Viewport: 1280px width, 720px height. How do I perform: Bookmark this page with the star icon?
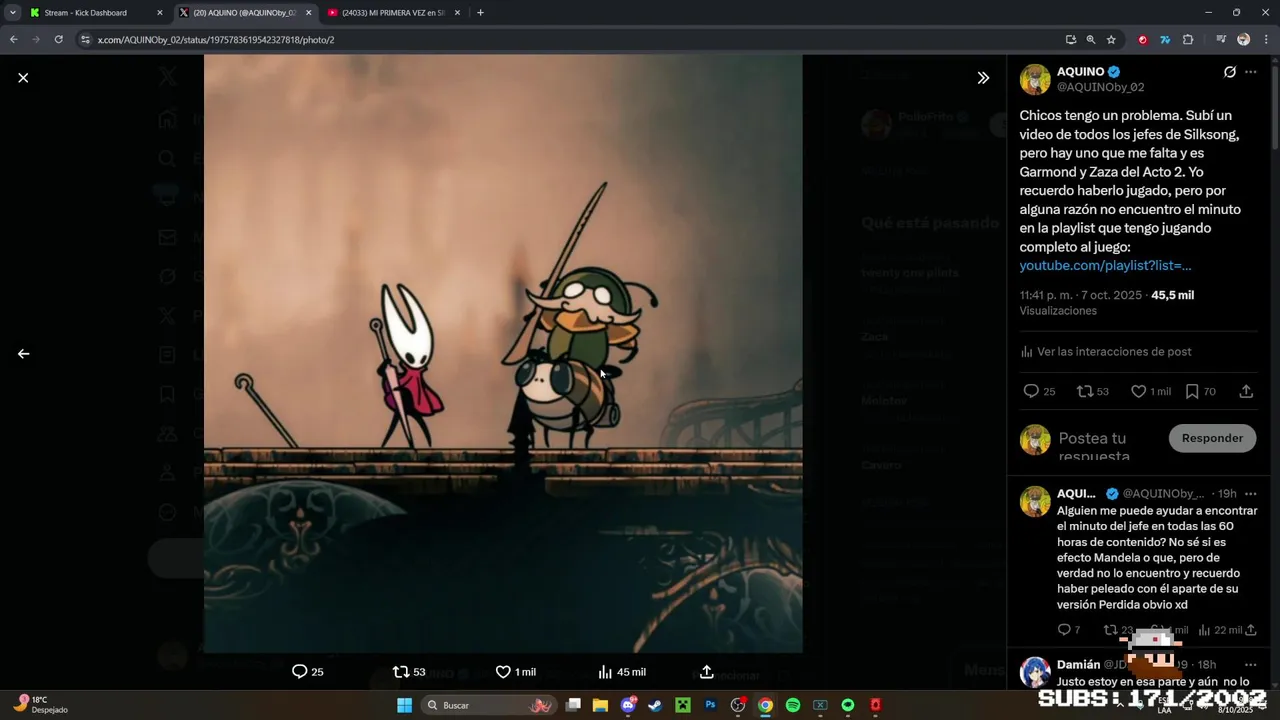coord(1111,40)
